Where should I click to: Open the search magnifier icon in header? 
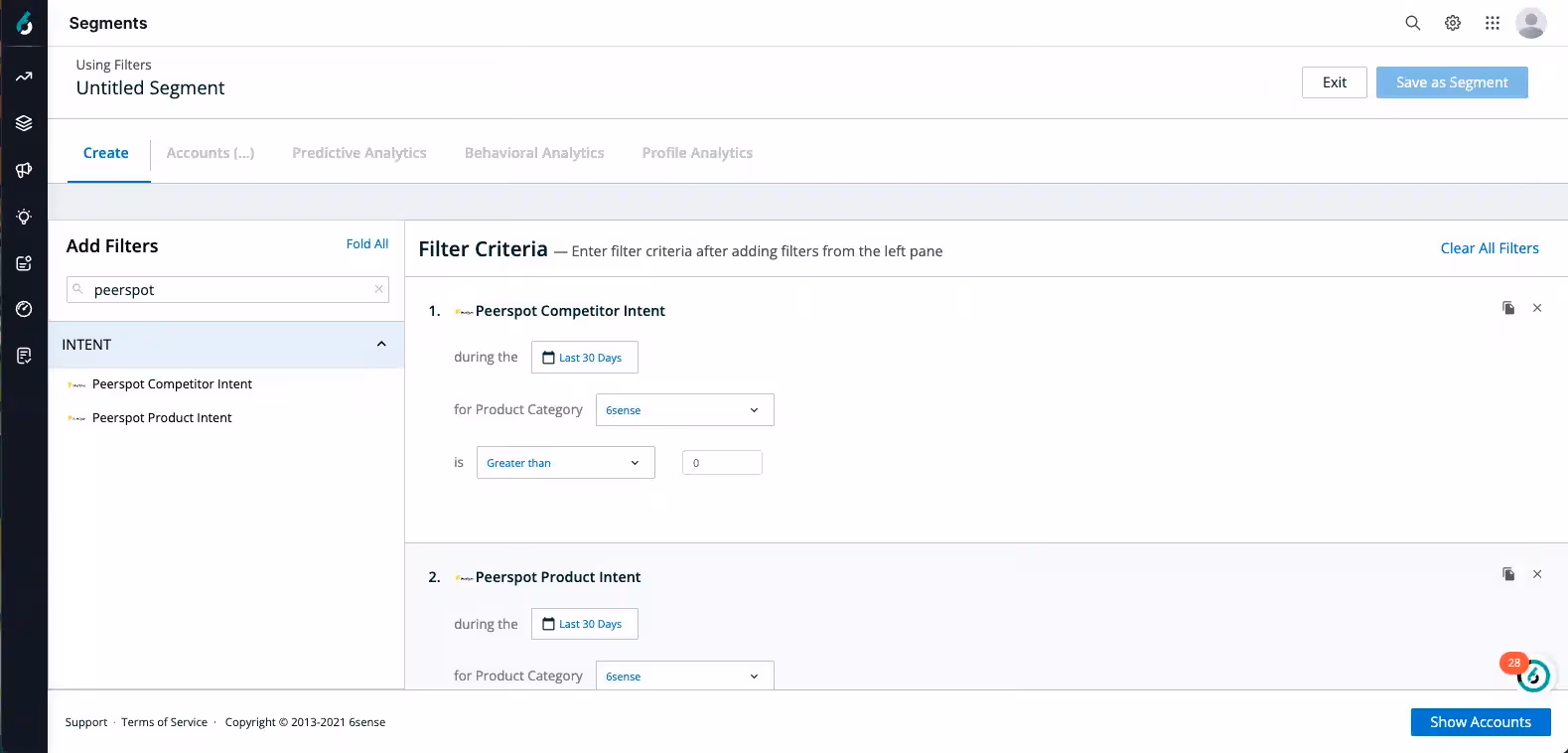pos(1412,23)
